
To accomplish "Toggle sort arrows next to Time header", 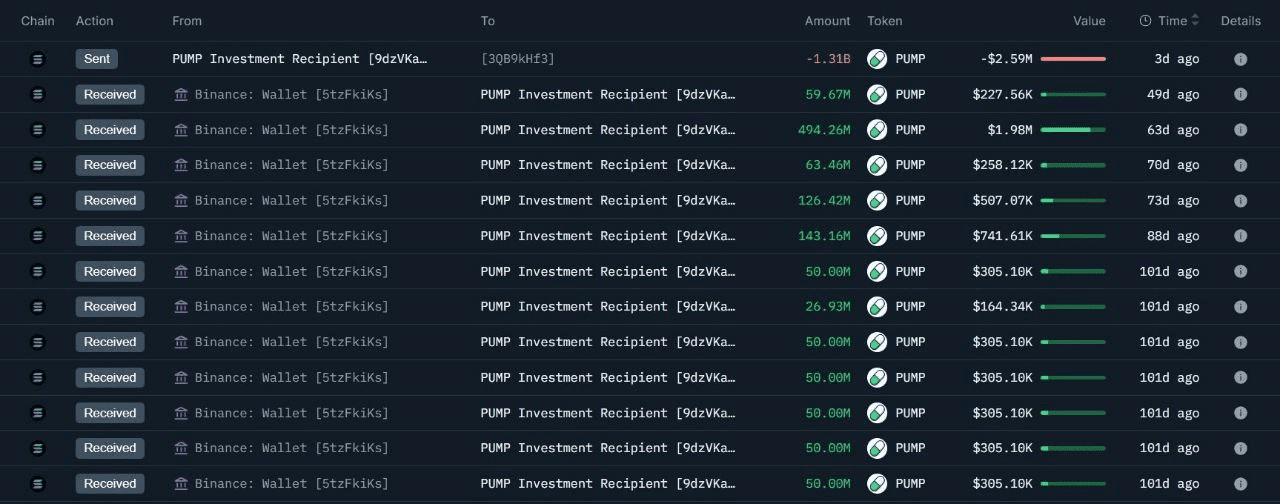I will click(1195, 21).
